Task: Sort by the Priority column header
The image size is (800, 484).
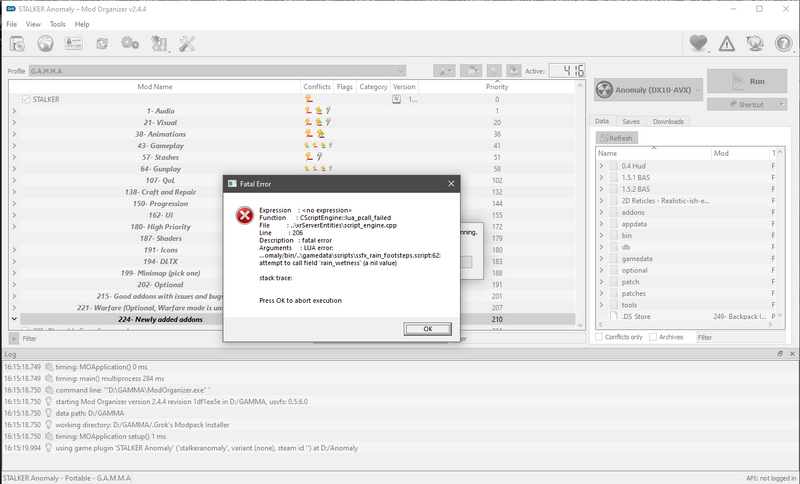Action: [x=496, y=87]
